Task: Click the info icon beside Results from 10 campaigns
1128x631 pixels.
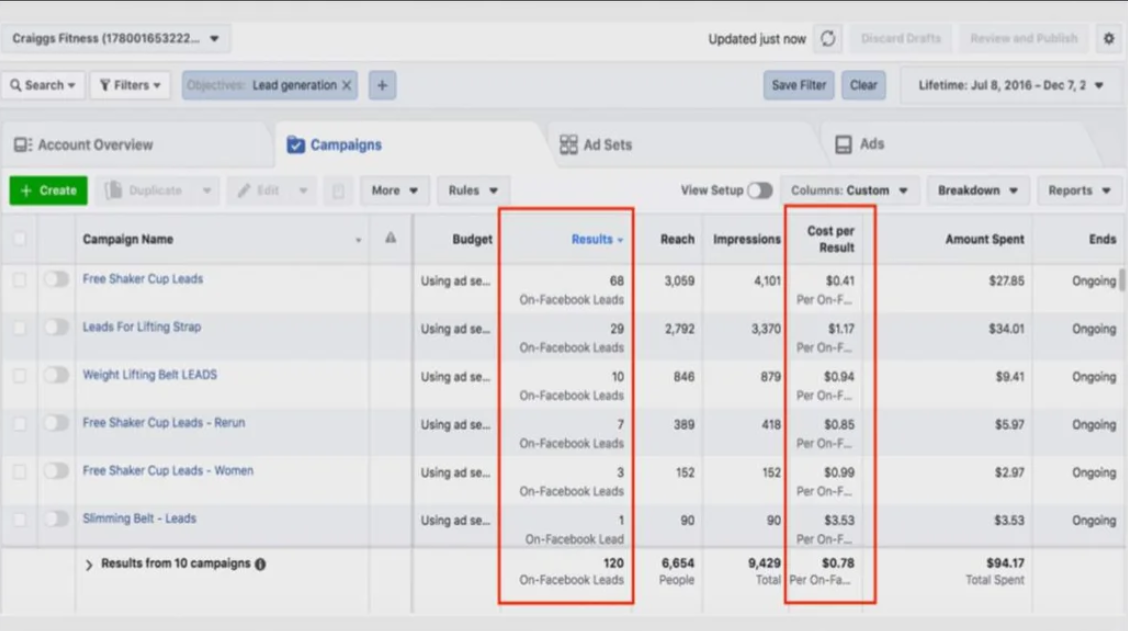Action: (260, 564)
